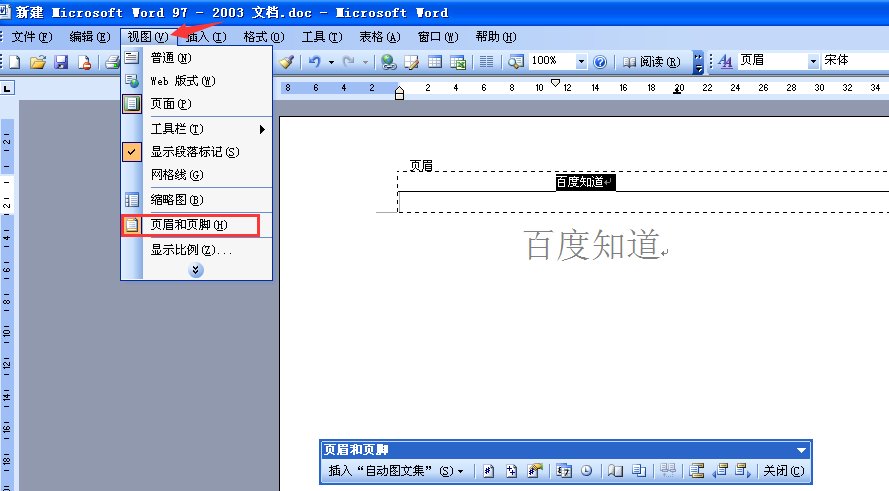Click the Tables and Borders pencil icon

tap(411, 61)
